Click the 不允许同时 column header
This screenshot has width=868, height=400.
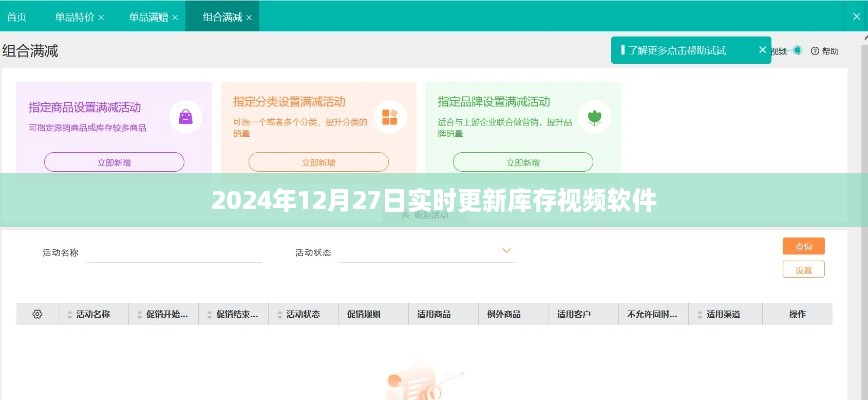[x=652, y=314]
